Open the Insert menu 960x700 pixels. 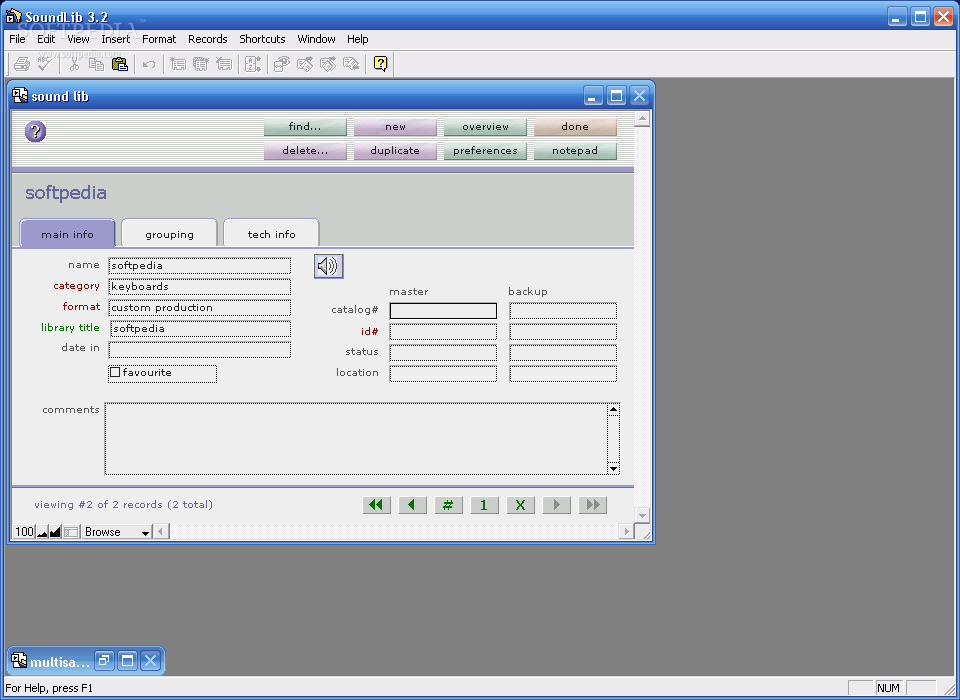(116, 39)
